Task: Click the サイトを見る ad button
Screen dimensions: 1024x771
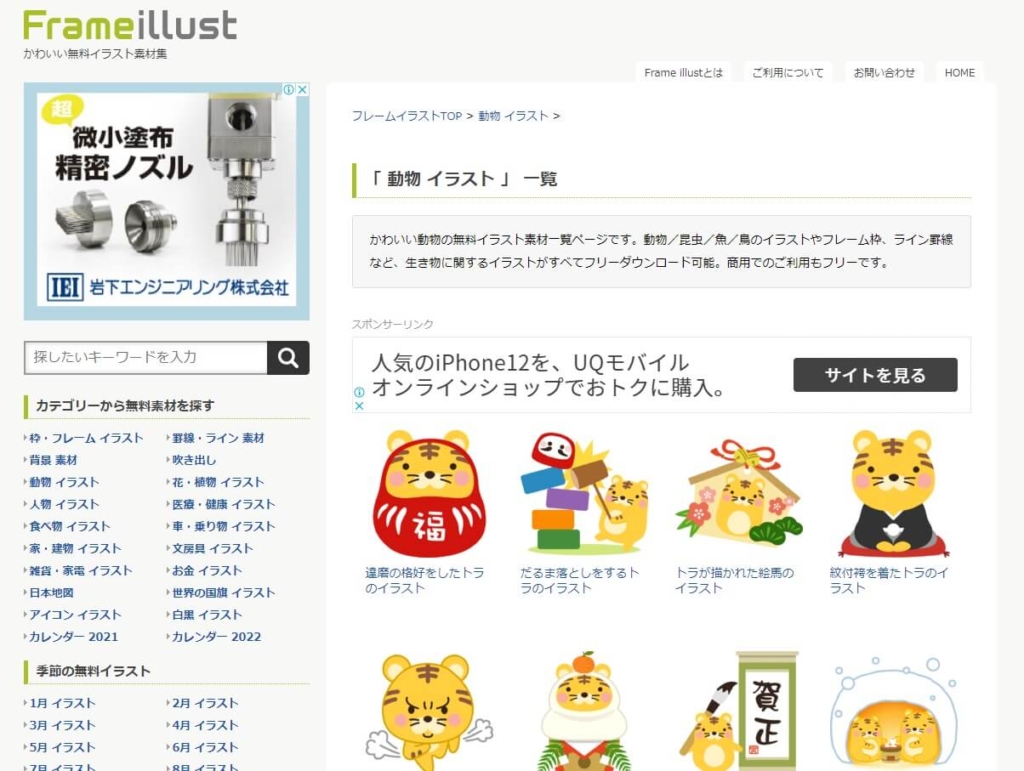Action: [875, 375]
